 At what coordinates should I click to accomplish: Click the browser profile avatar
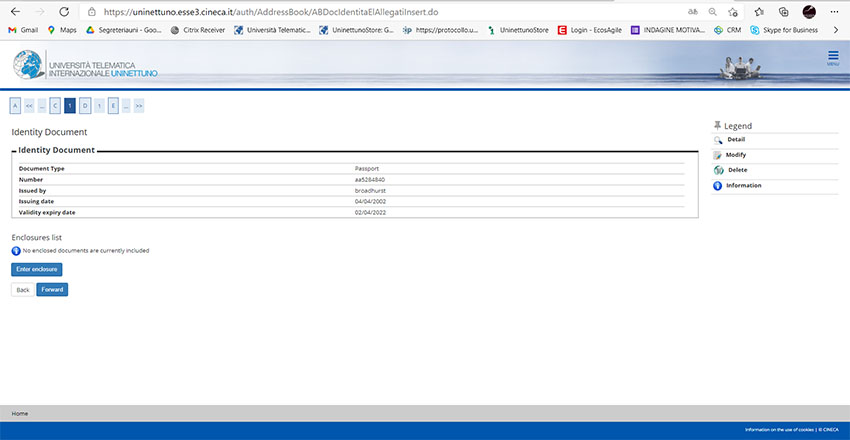coord(809,11)
